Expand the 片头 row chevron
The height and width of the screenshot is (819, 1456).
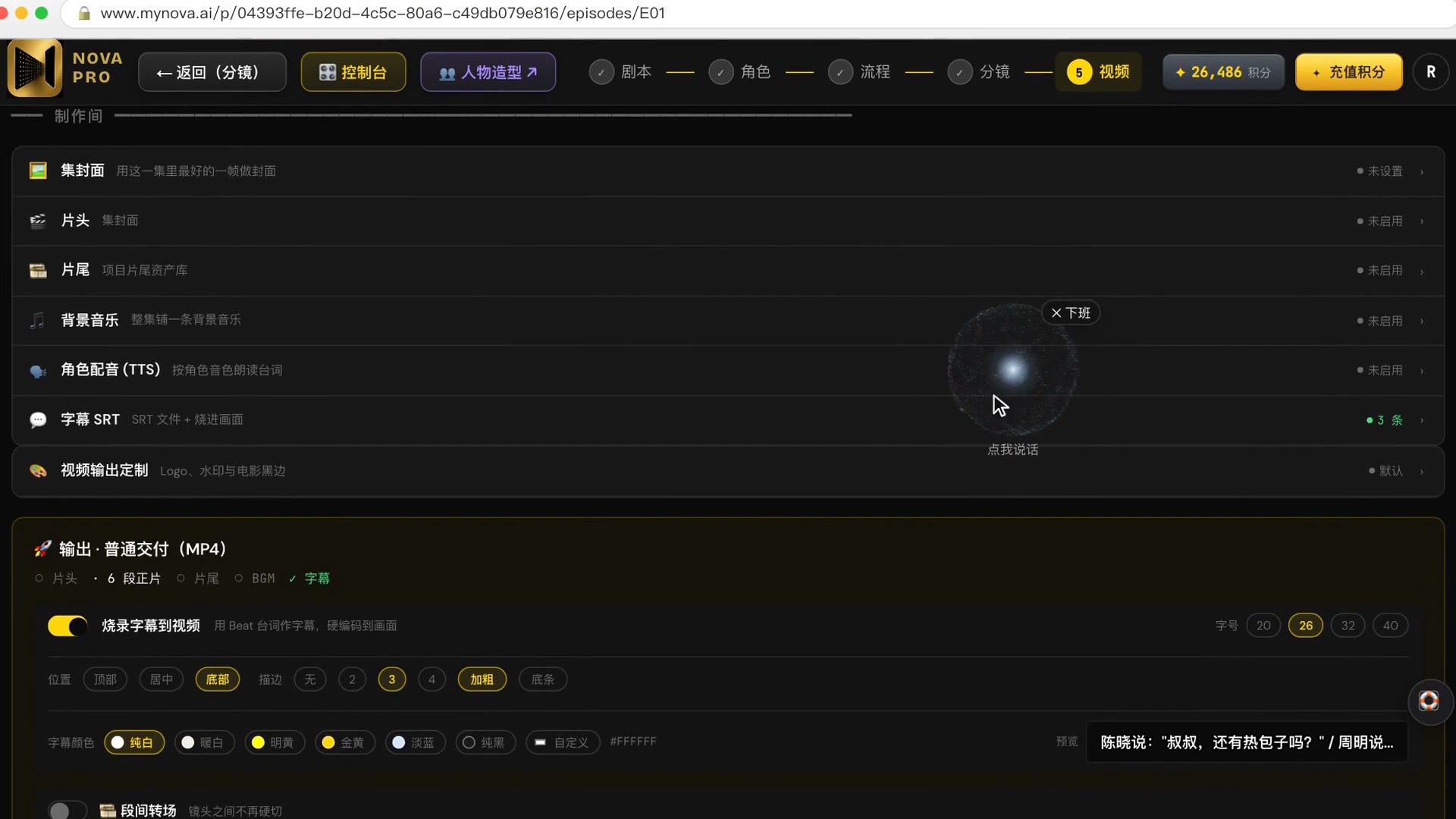point(1422,221)
